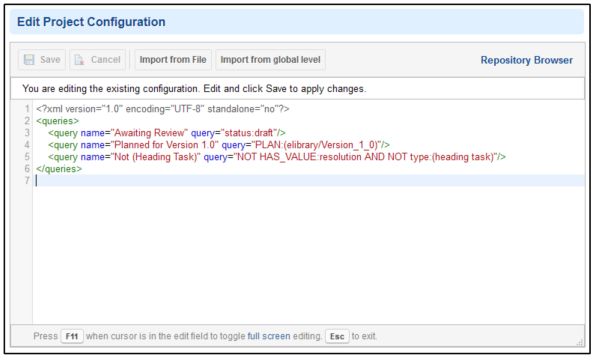Click the Edit Project Configuration heading
The width and height of the screenshot is (595, 360).
pos(91,22)
